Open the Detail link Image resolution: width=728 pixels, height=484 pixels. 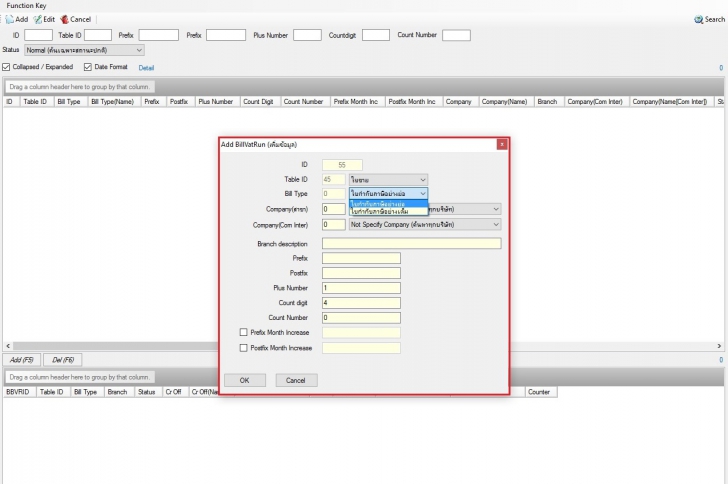click(x=146, y=68)
